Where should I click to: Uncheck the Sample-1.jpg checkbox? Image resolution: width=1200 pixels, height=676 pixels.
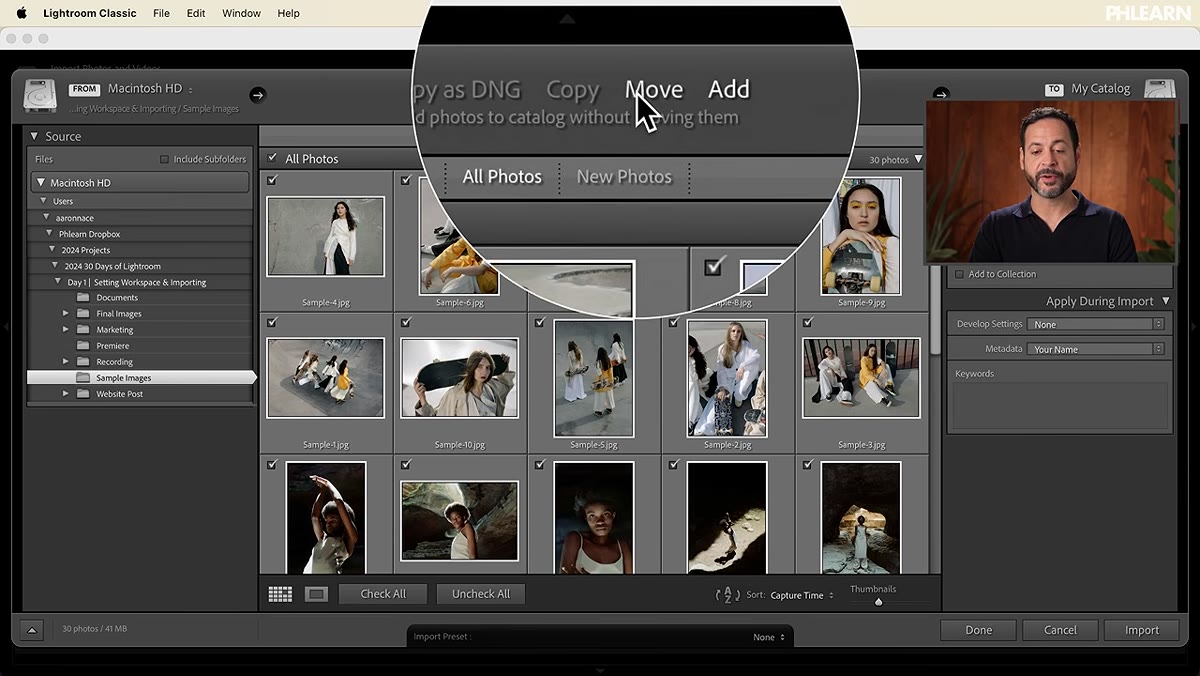pos(273,323)
